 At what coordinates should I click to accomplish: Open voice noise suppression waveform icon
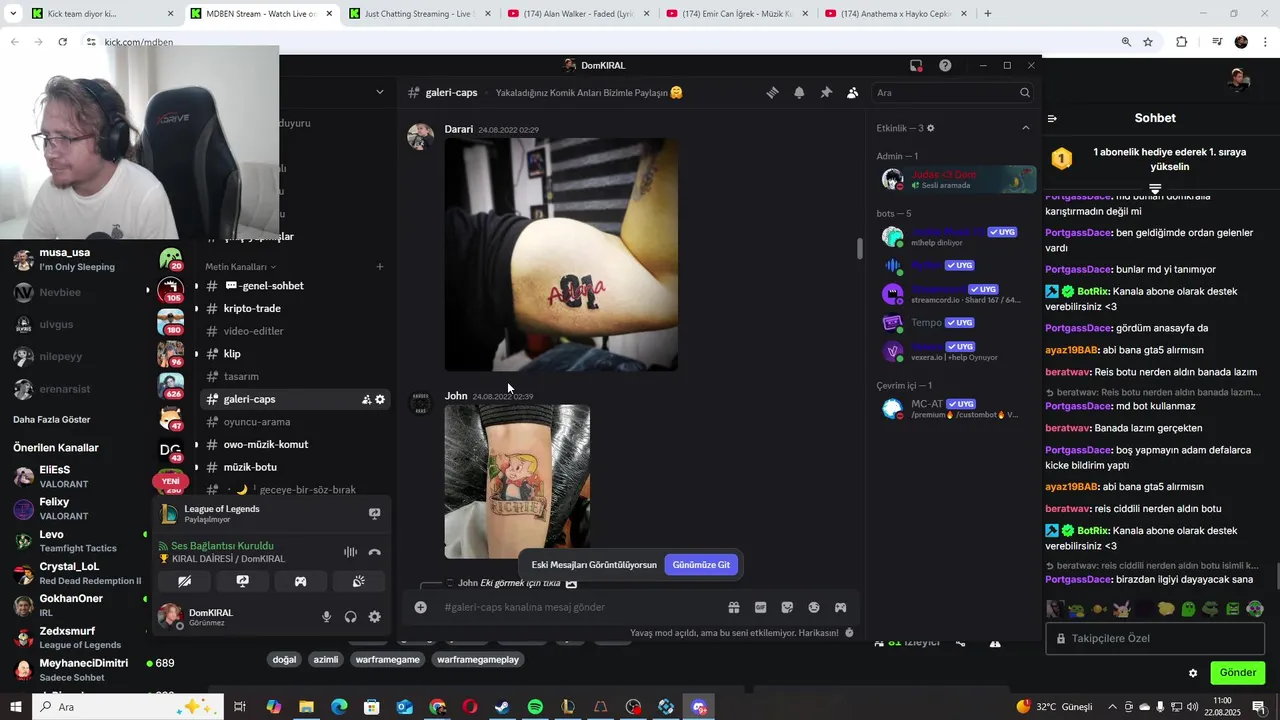coord(350,552)
